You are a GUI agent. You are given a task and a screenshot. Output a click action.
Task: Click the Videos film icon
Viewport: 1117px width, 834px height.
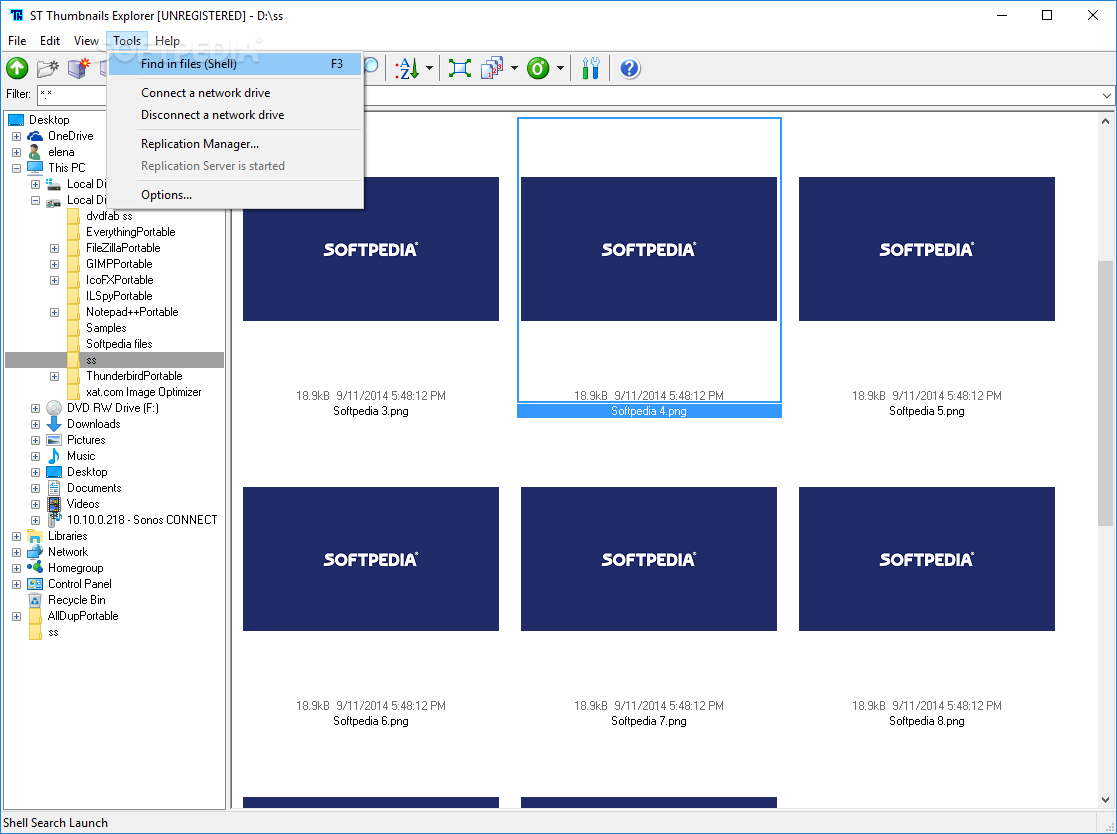[x=54, y=504]
